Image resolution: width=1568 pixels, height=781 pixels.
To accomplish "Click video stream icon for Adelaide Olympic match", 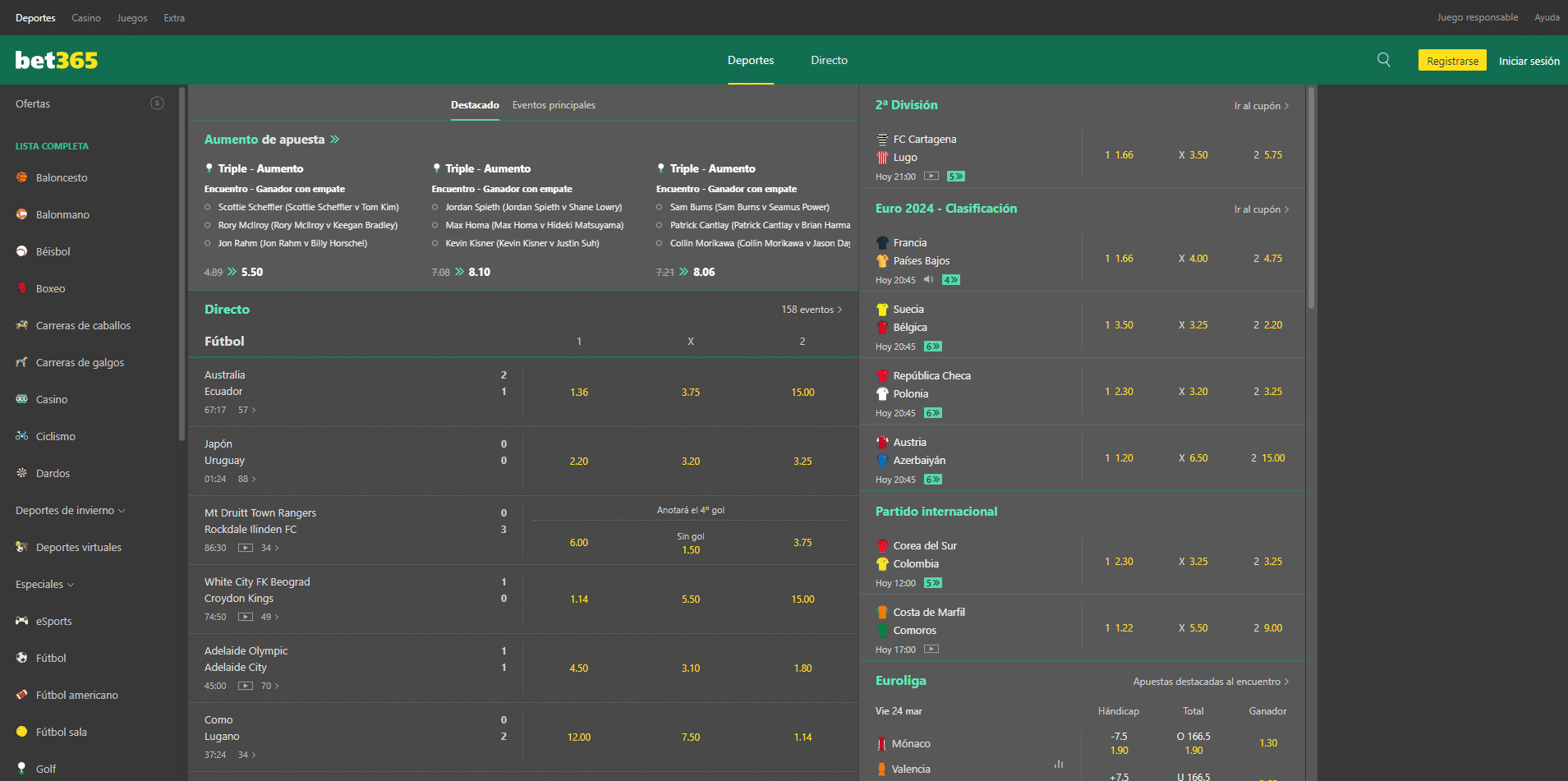I will [246, 686].
